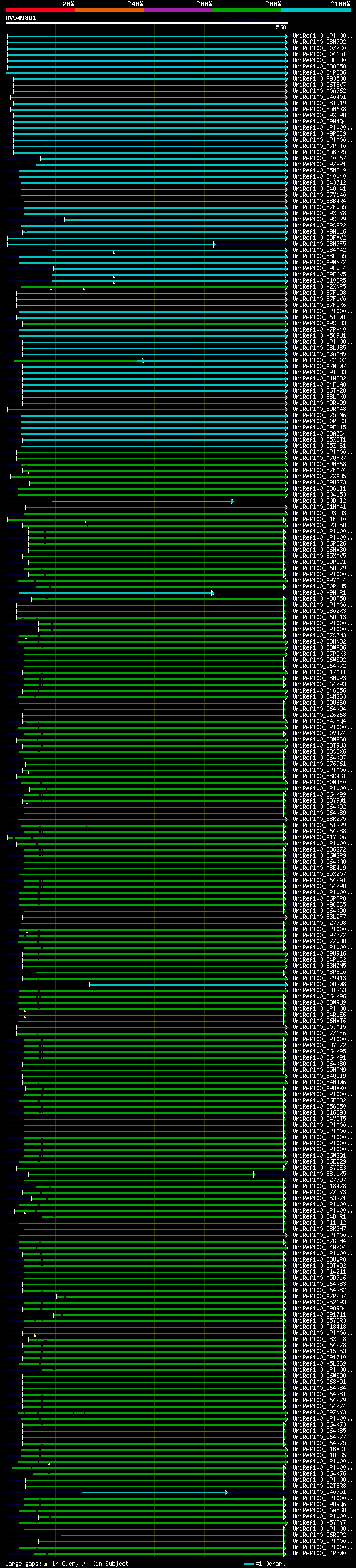Open hit UniRef100_P93508
Viewport: 356px width, 1568px height.
319,78
